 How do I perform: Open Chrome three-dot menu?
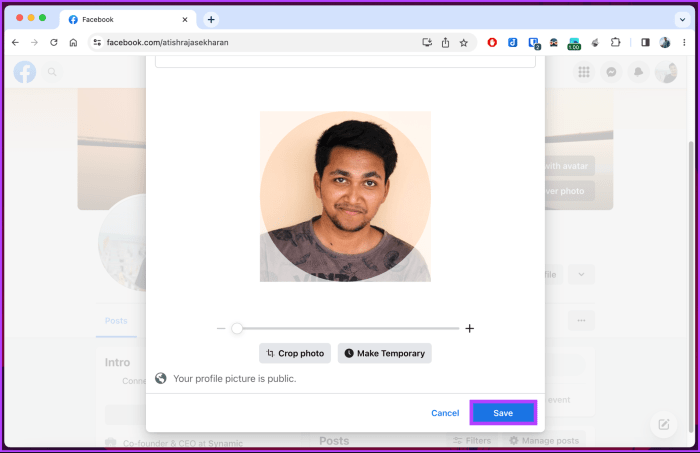point(684,42)
